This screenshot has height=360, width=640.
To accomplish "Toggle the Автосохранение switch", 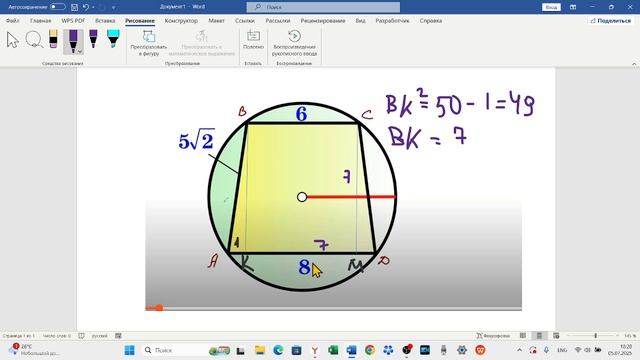I will coord(58,7).
